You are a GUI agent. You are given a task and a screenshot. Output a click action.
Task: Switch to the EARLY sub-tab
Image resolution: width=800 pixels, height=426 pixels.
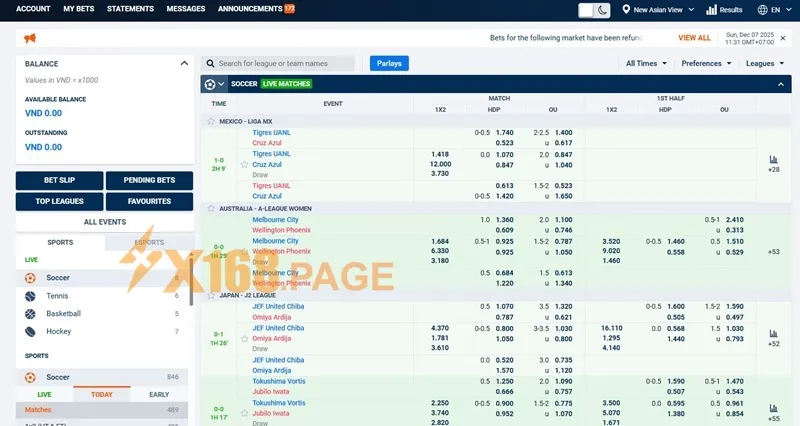[159, 394]
